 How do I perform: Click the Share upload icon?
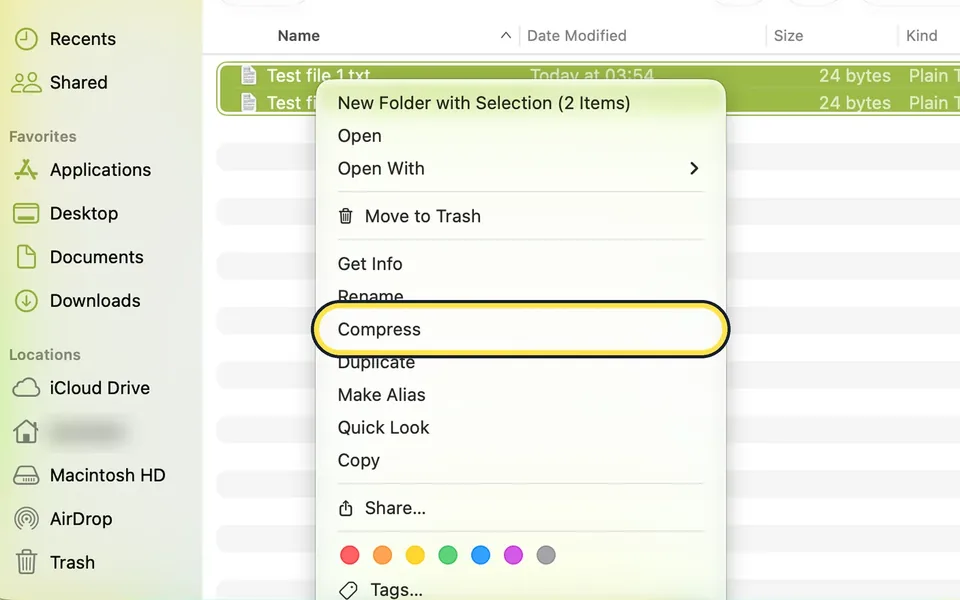(x=346, y=508)
